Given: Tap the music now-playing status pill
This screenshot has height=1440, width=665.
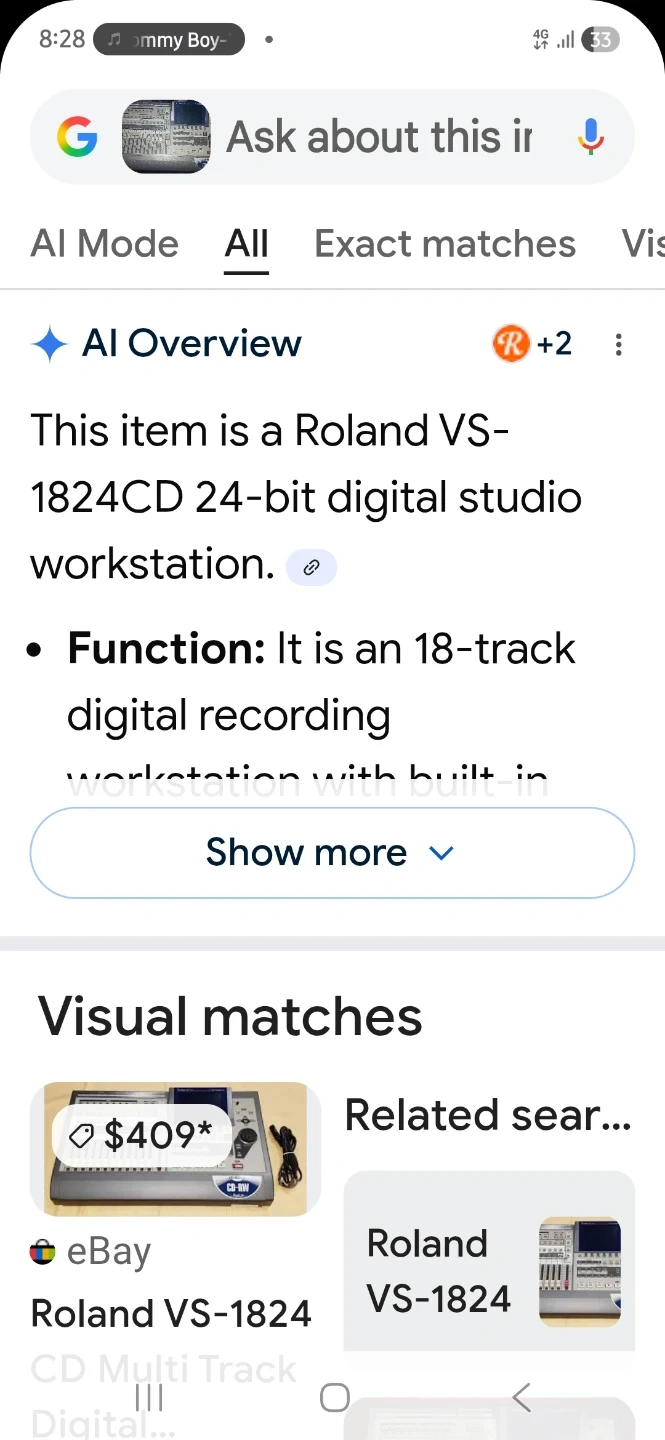Looking at the screenshot, I should pos(169,40).
